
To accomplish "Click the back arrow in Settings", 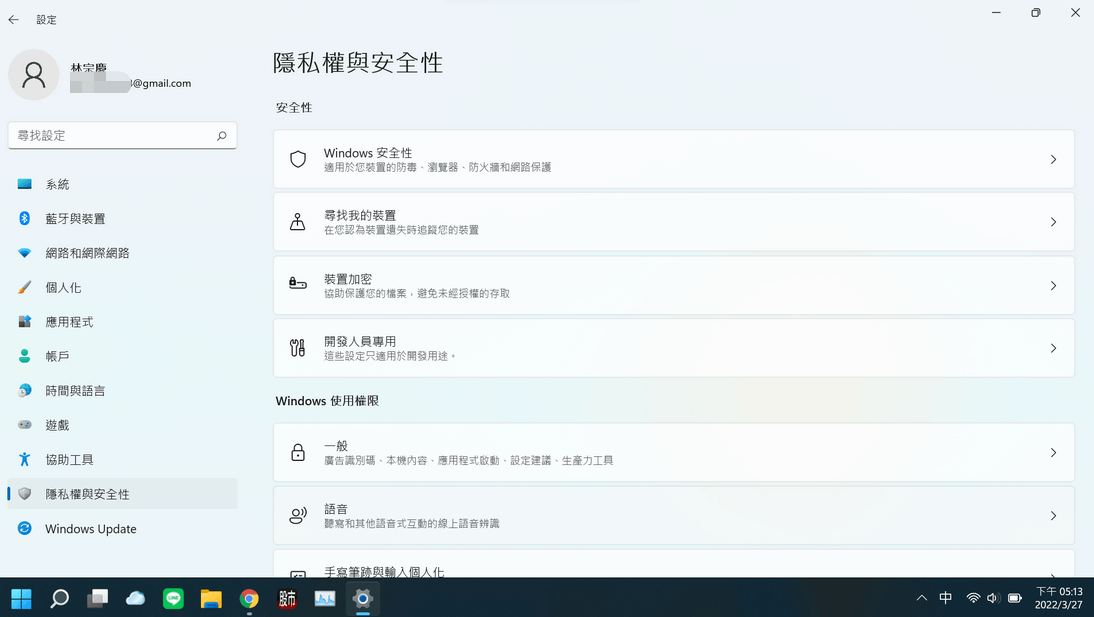I will click(13, 20).
